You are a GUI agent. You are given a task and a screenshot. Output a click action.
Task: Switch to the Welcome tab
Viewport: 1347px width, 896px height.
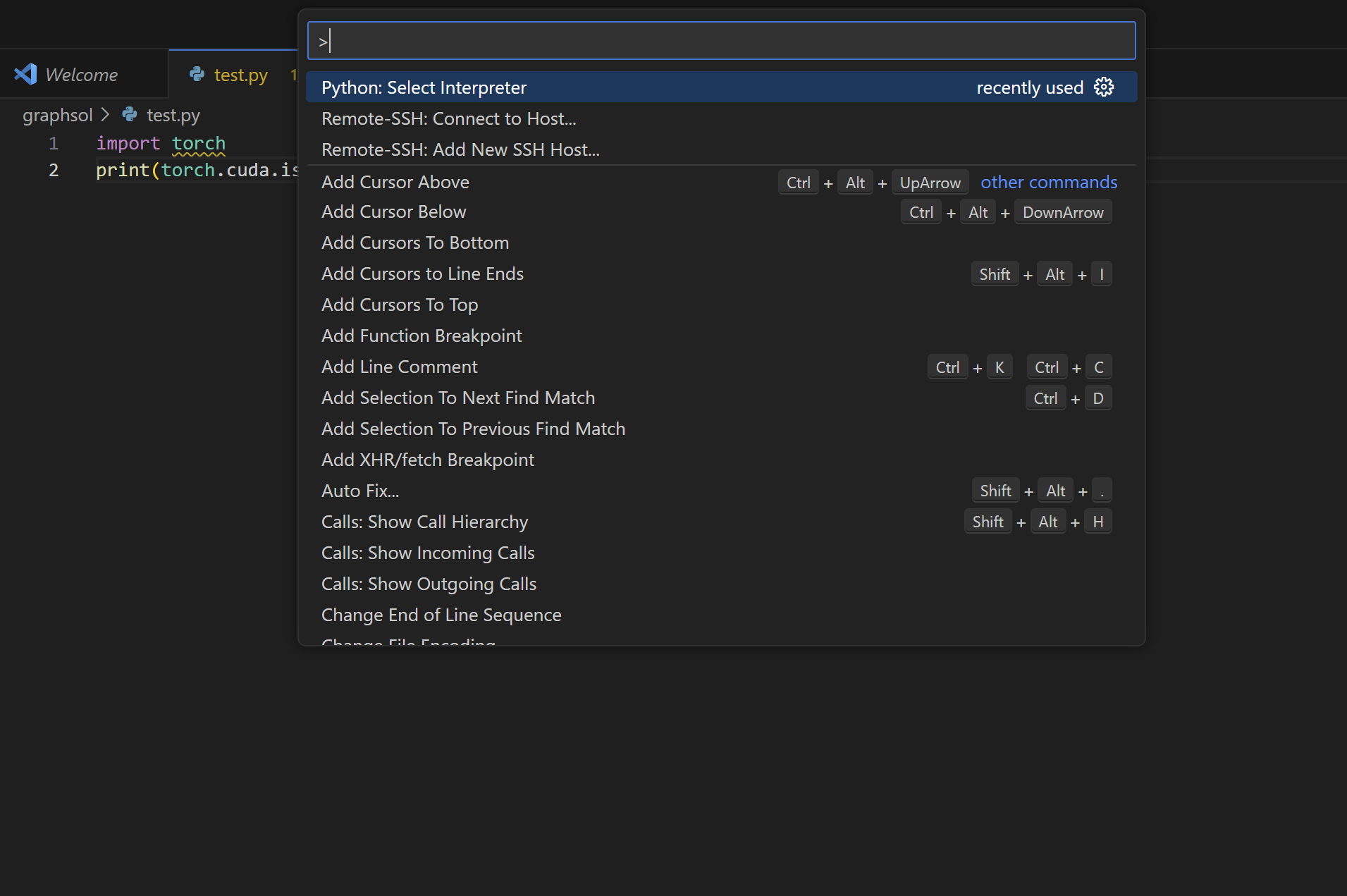(x=81, y=75)
